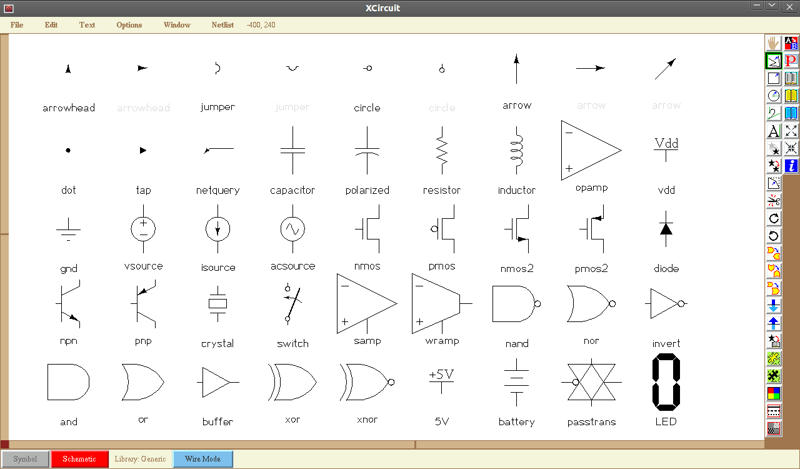
Task: Click the pop up arrow icon
Action: coord(773,323)
